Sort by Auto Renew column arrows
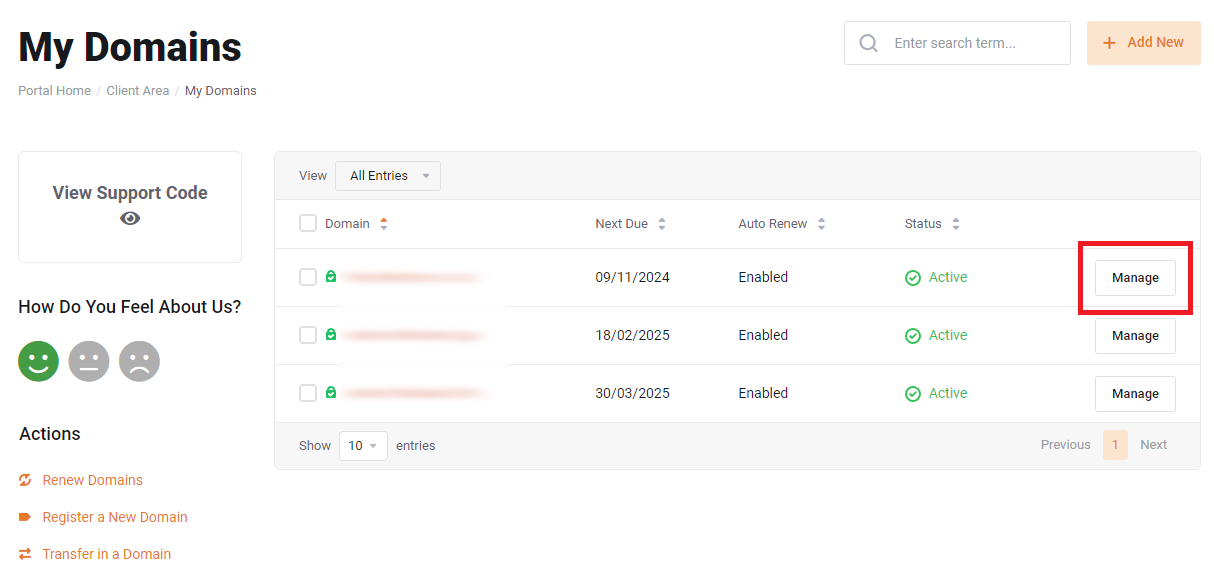 (822, 224)
